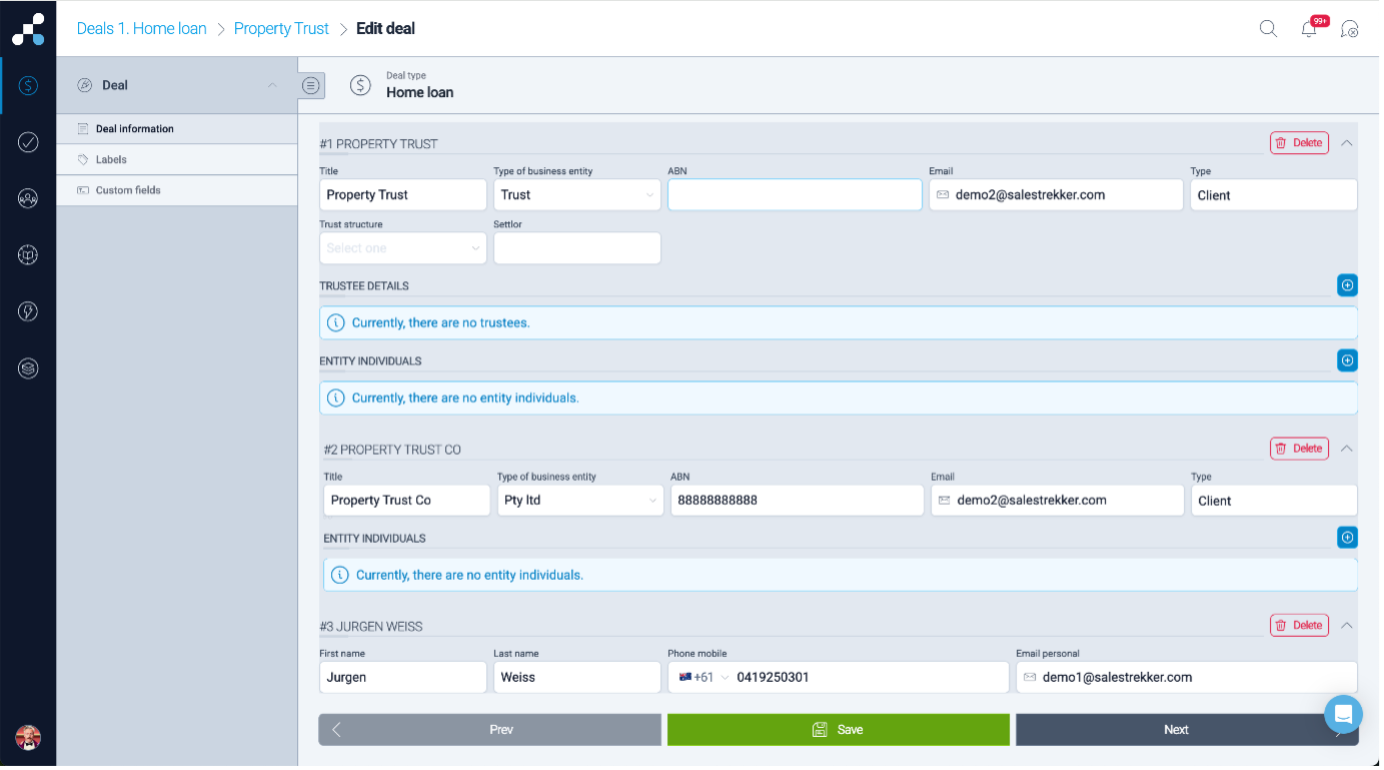Screen dimensions: 1384x770
Task: Click the Email personal field
Action: click(1187, 677)
